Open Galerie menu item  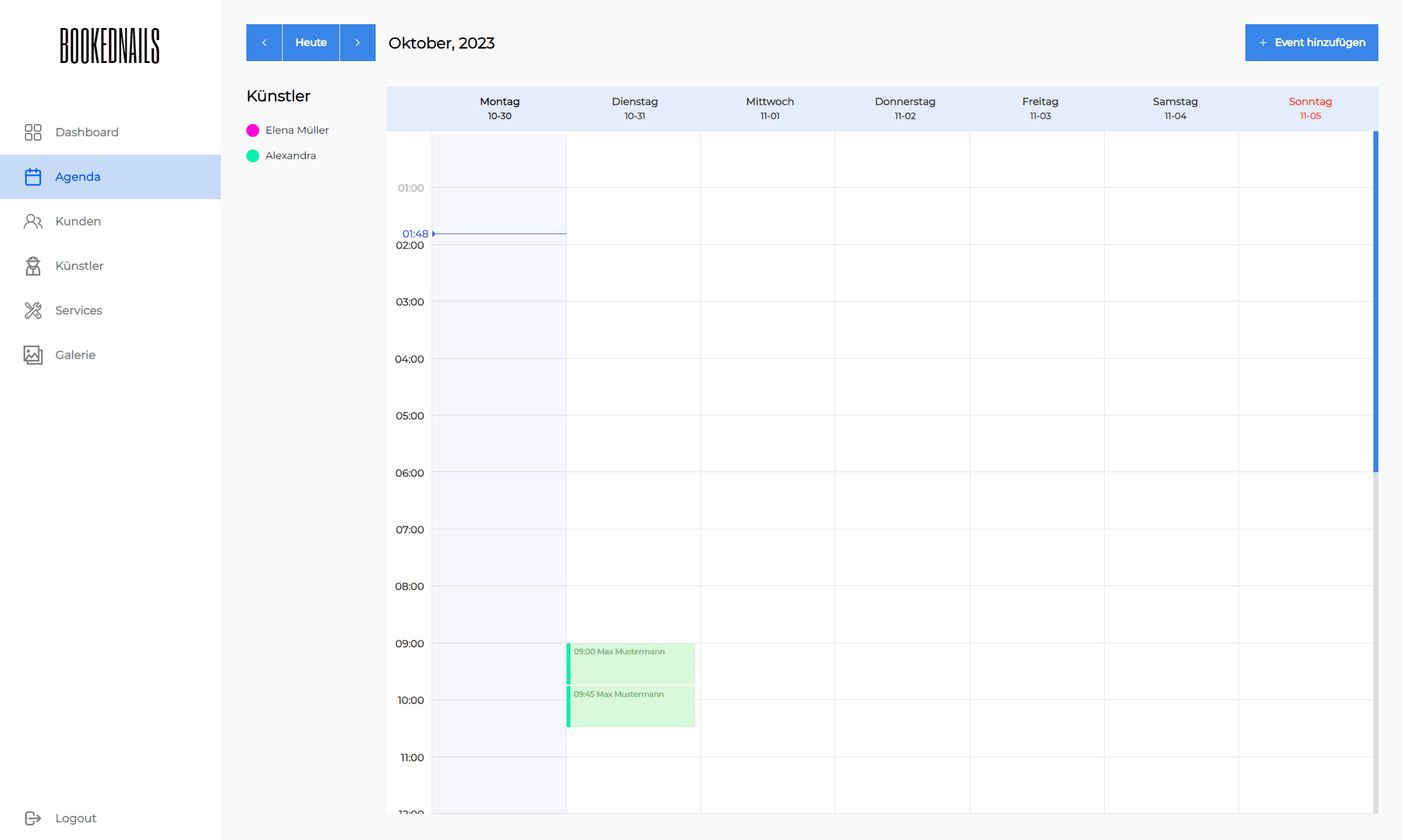(110, 355)
